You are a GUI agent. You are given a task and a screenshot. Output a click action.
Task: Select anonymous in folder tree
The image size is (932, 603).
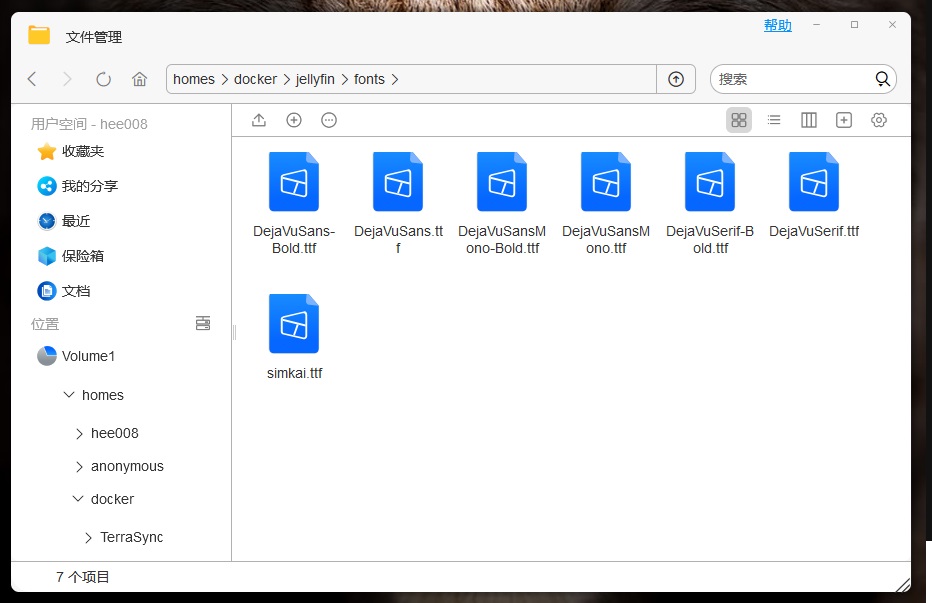tap(127, 467)
